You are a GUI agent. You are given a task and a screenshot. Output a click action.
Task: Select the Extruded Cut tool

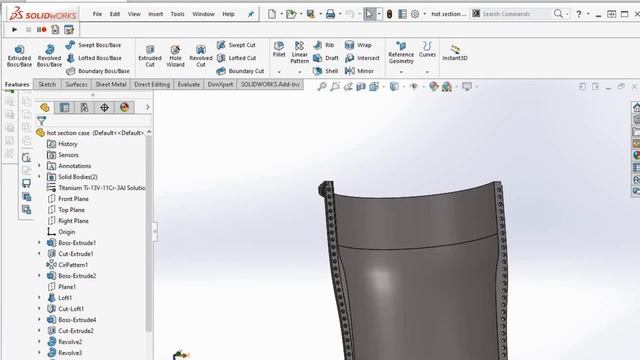[x=150, y=56]
